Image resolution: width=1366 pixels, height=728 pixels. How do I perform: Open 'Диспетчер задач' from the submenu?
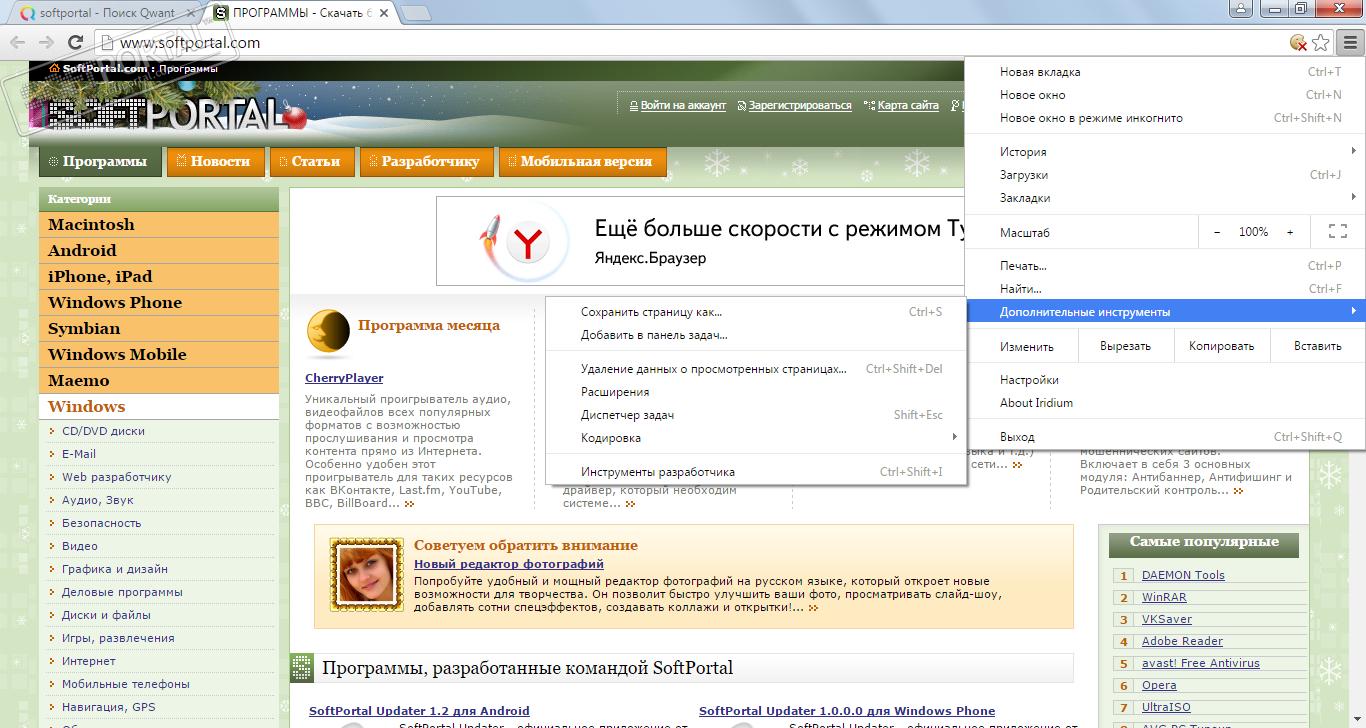pos(756,415)
